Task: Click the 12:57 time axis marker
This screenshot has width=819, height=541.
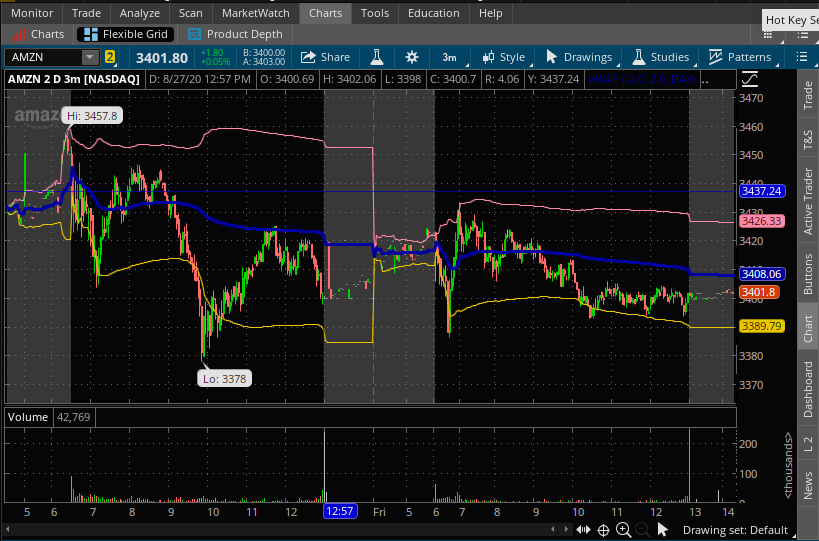Action: [340, 511]
